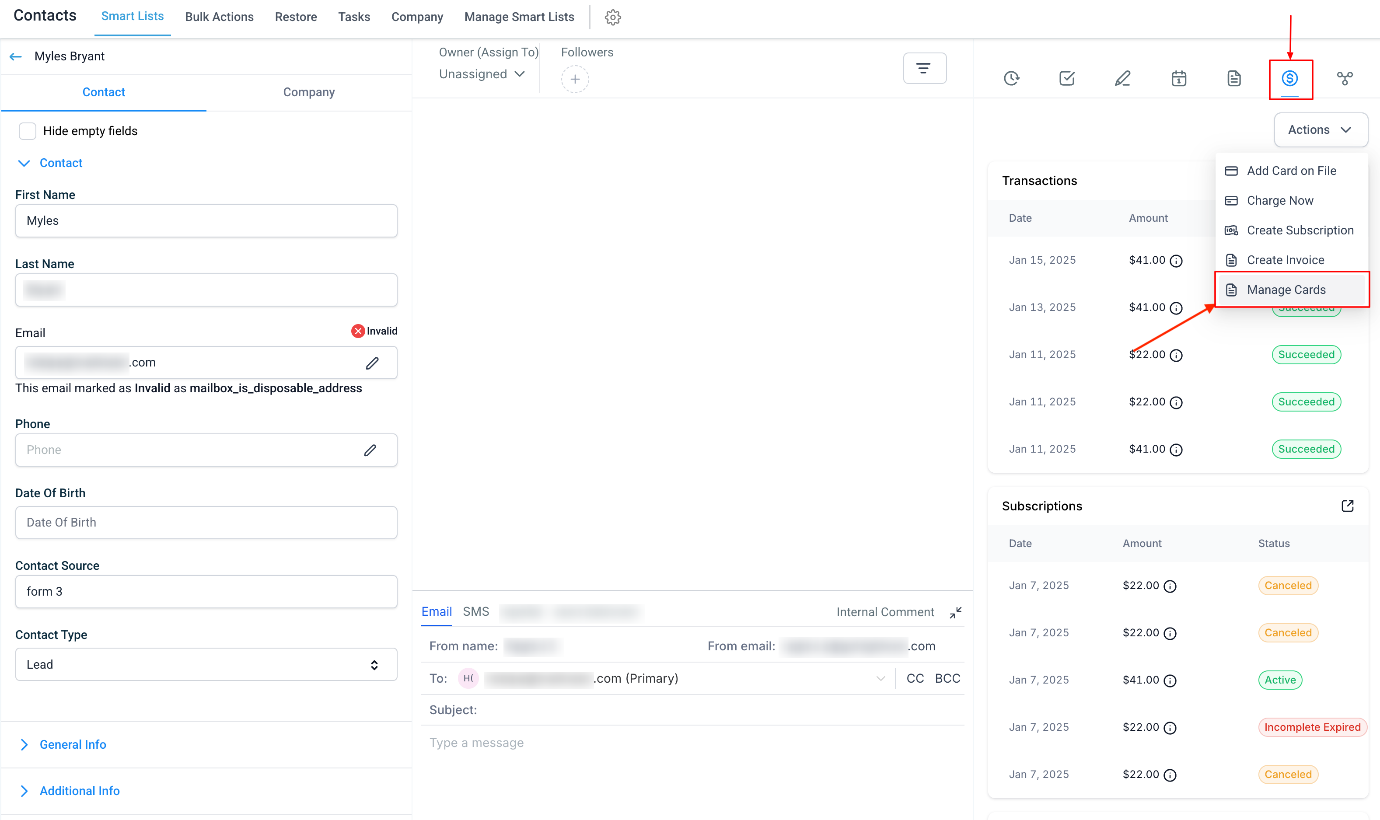Info icon for Jan 13, 2025 transaction
This screenshot has height=820, width=1380.
pos(1176,308)
